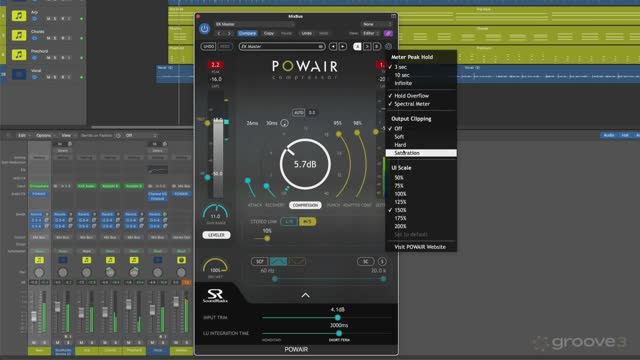640x360 pixels.
Task: Click the first mixer channel yellow instrument icon
Action: click(x=39, y=260)
